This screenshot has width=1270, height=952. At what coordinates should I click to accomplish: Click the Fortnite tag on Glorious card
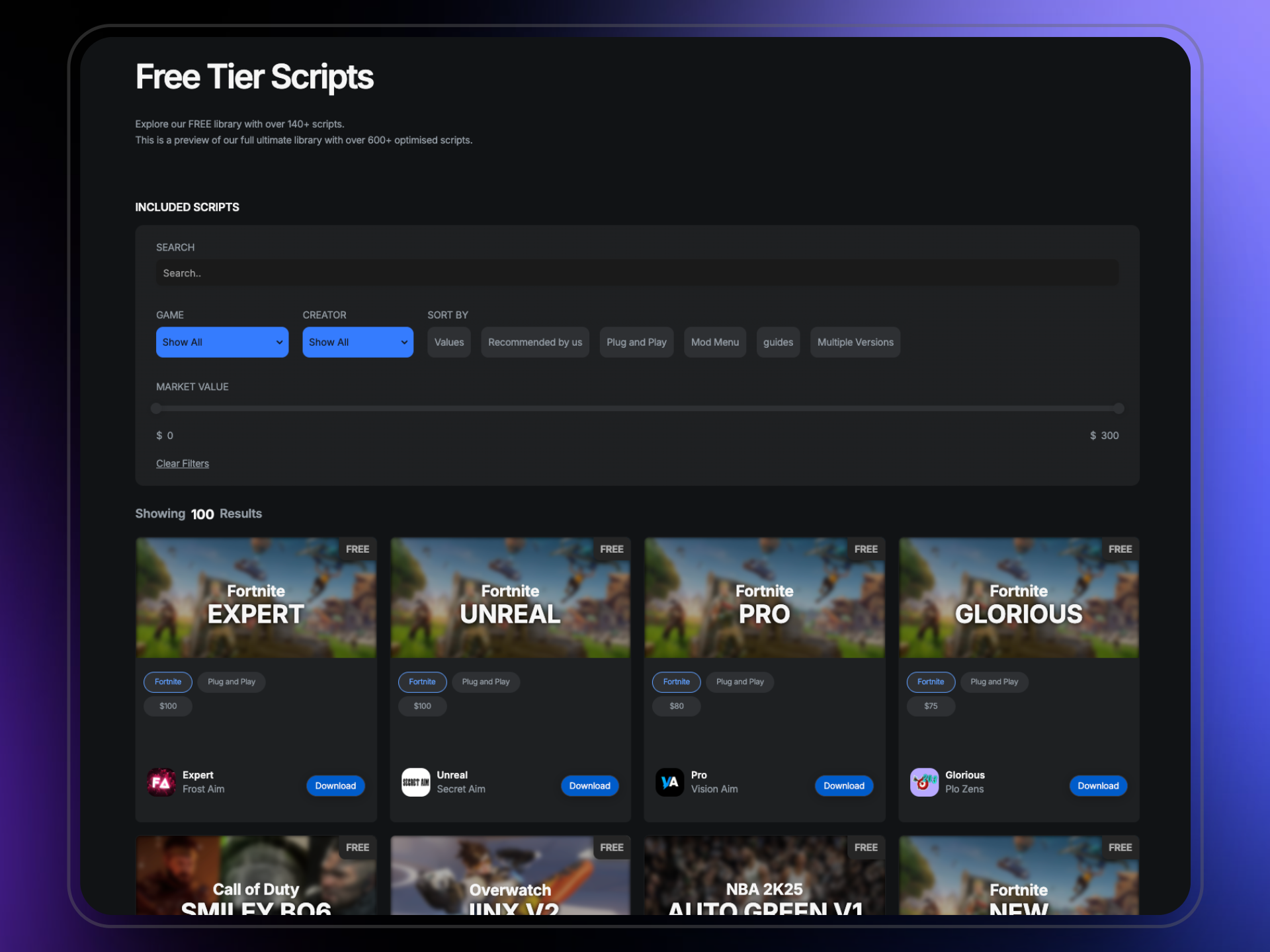tap(931, 682)
